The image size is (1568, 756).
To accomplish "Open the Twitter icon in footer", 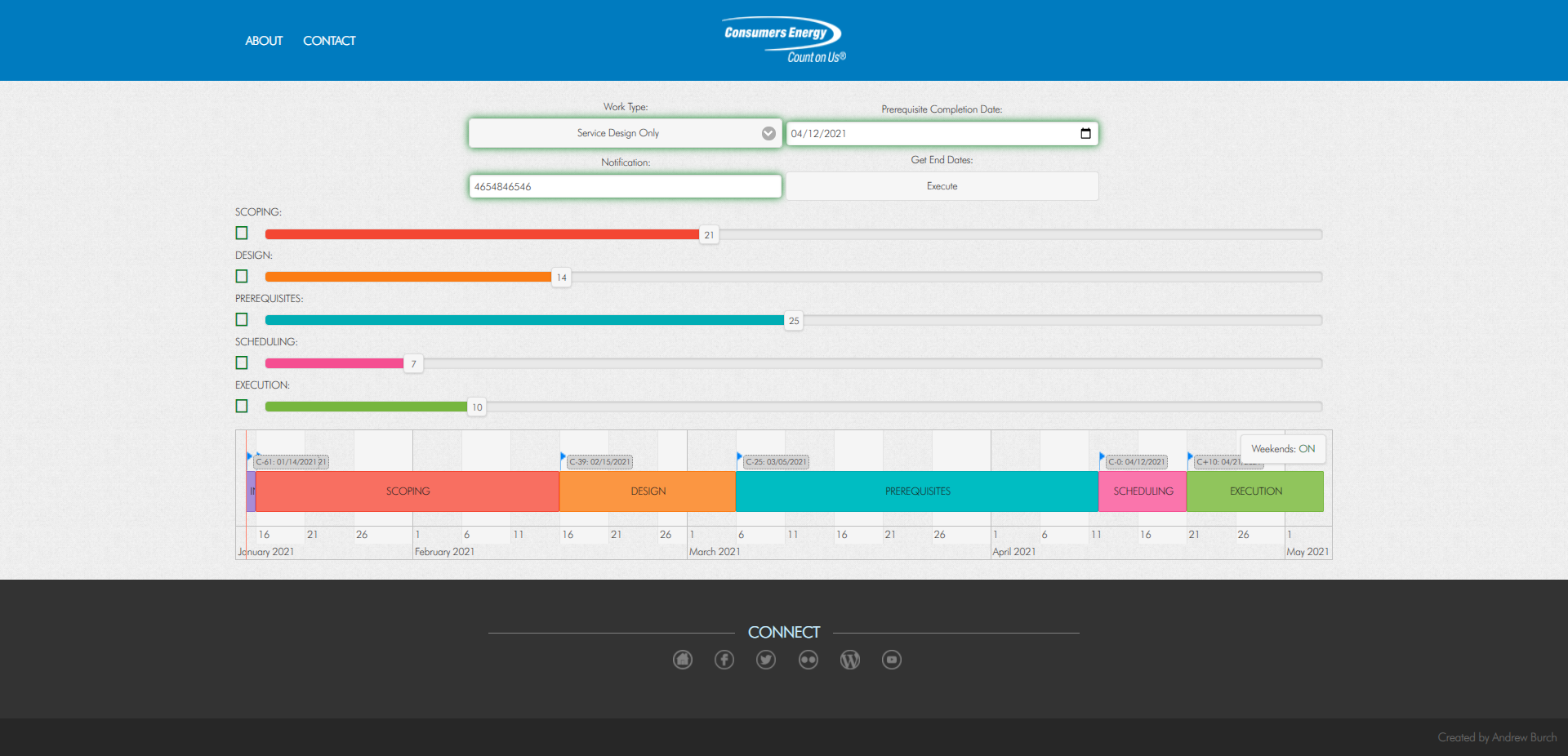I will [766, 660].
